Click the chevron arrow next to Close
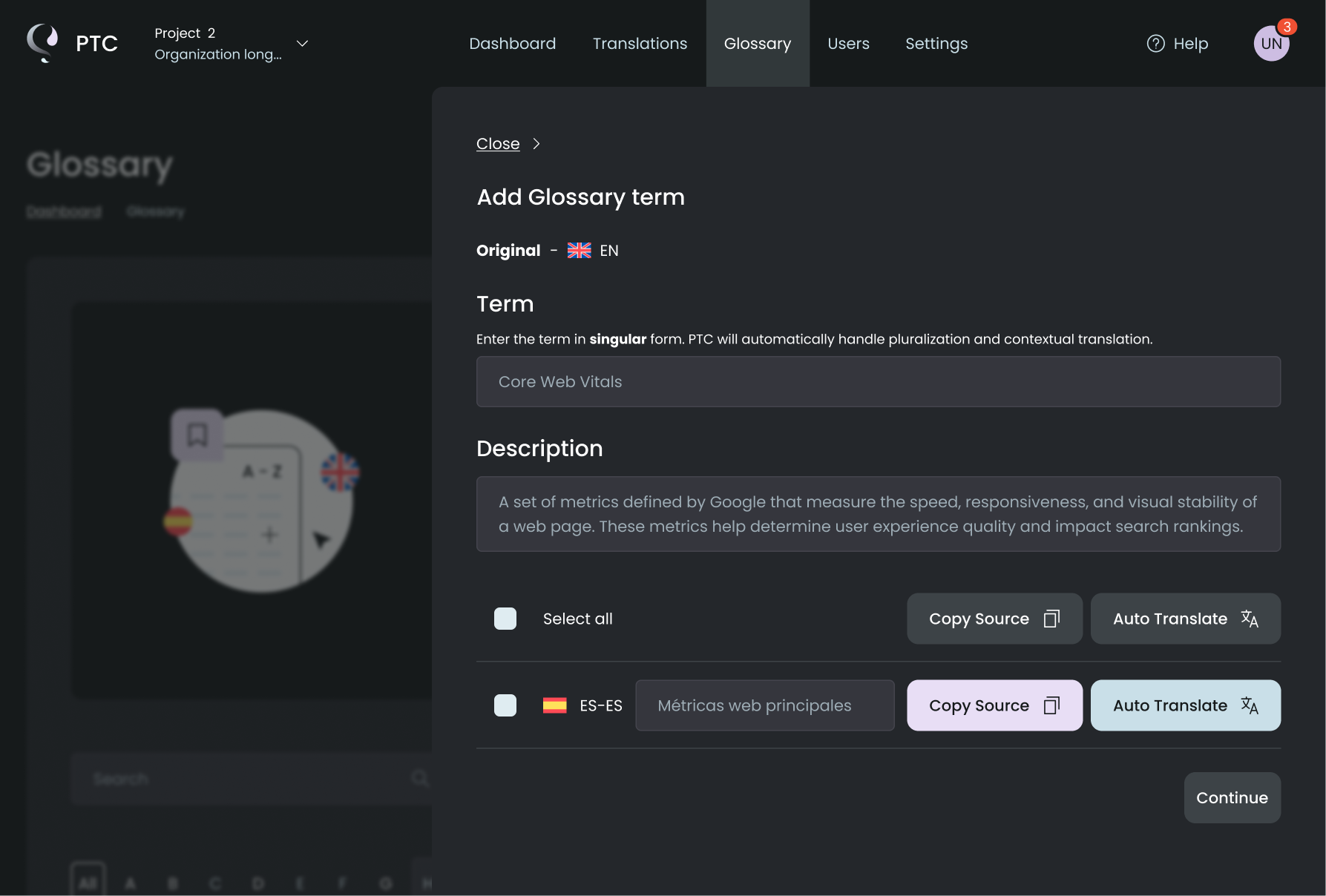This screenshot has height=896, width=1326. point(536,144)
